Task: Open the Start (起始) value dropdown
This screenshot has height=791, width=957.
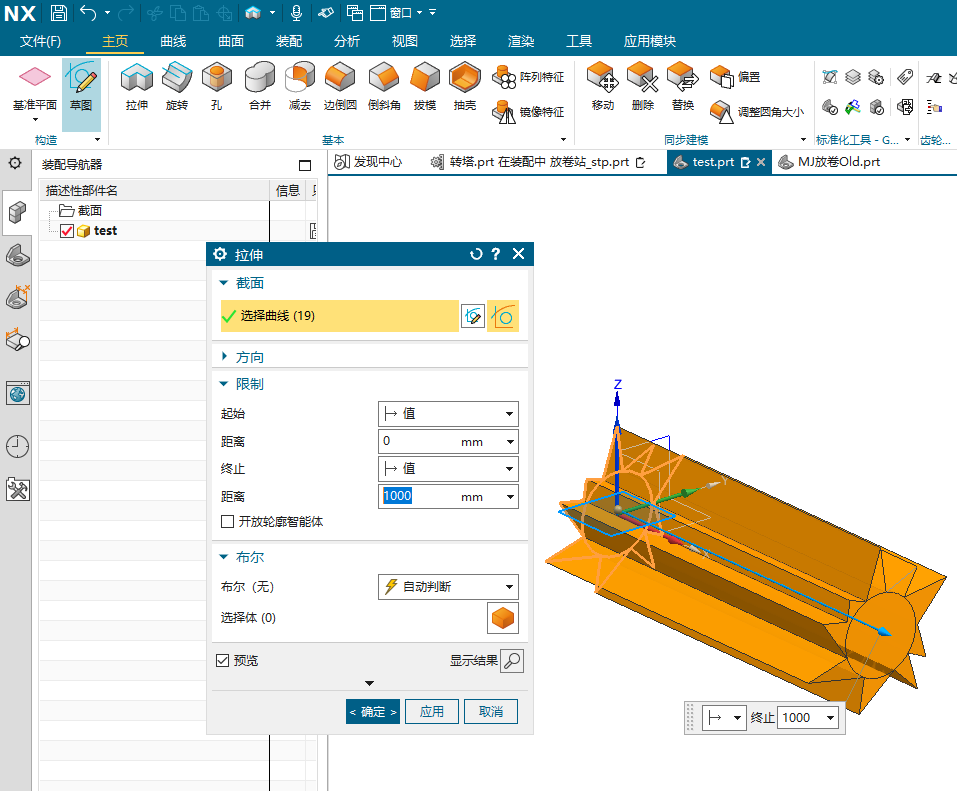Action: (449, 414)
